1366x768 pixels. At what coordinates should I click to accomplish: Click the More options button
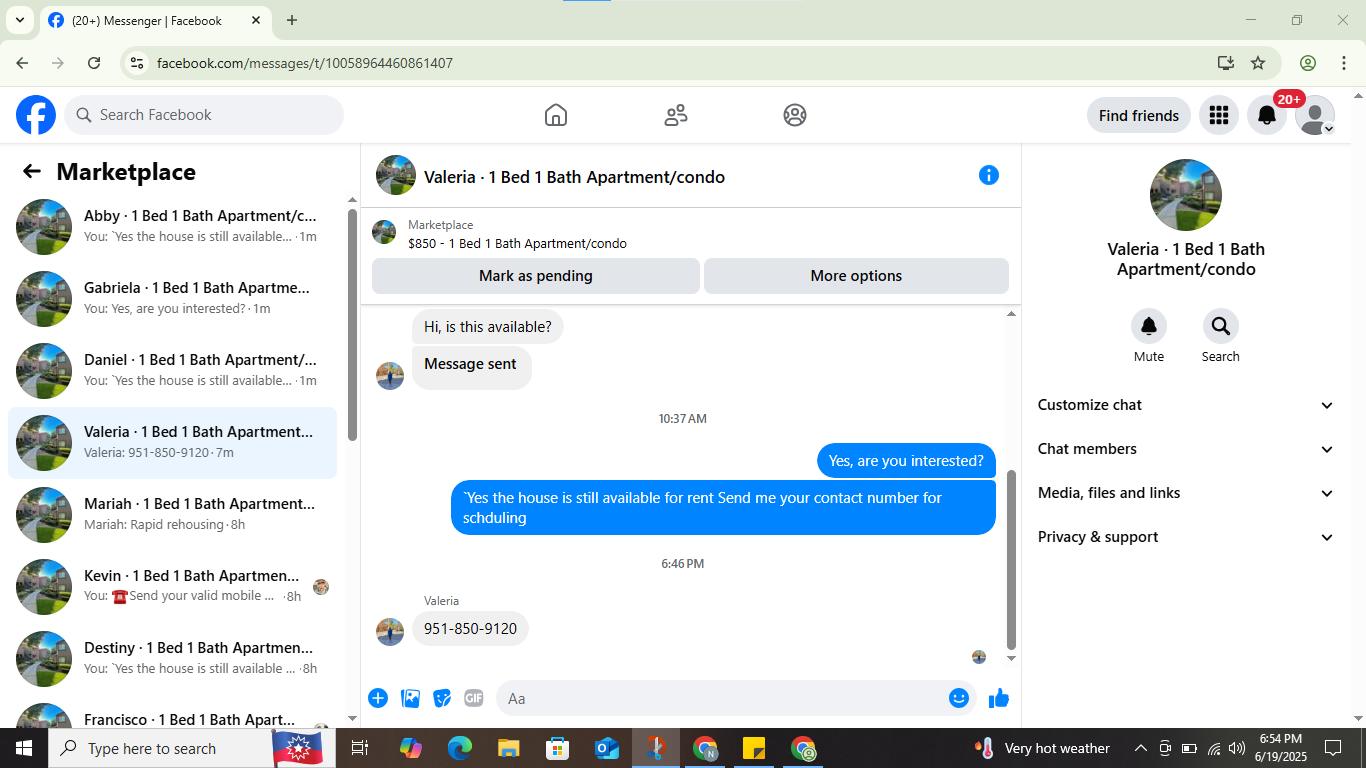[856, 276]
